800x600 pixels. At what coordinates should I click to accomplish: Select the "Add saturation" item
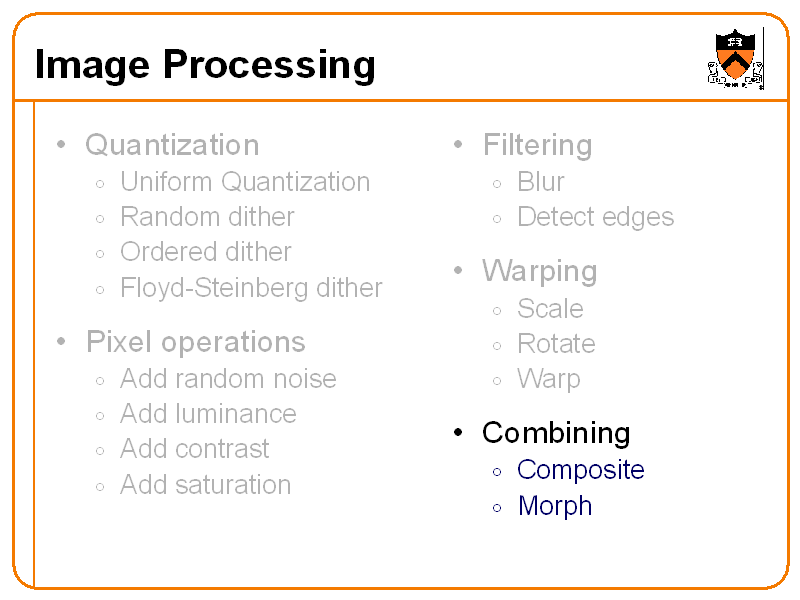[x=206, y=485]
